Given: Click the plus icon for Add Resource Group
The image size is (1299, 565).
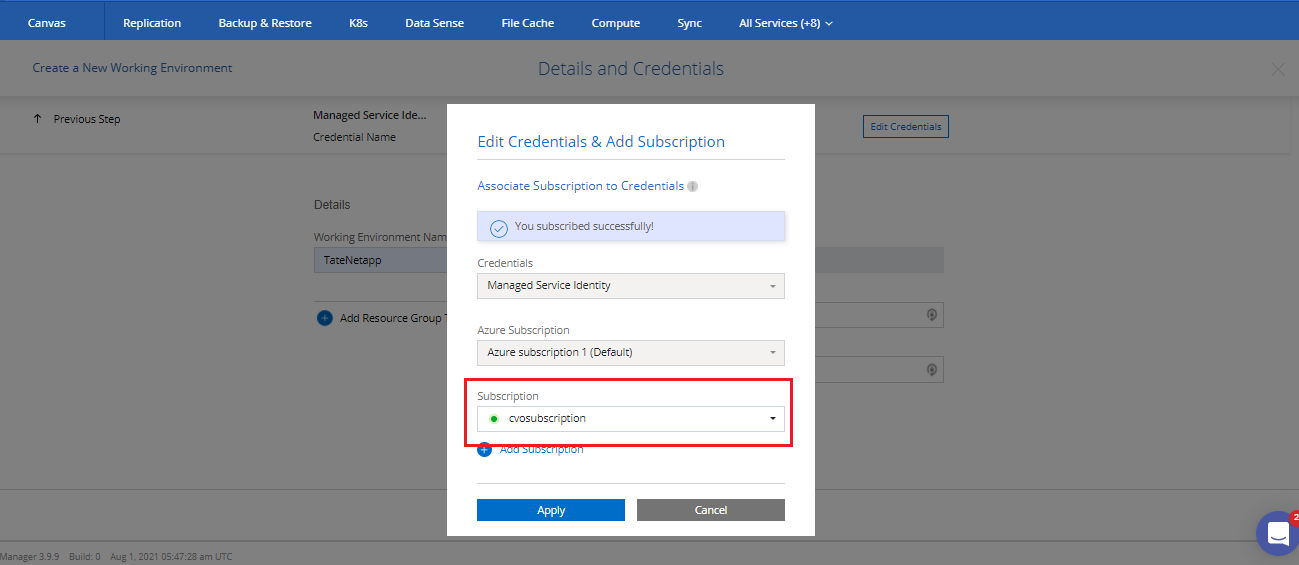Looking at the screenshot, I should click(324, 318).
